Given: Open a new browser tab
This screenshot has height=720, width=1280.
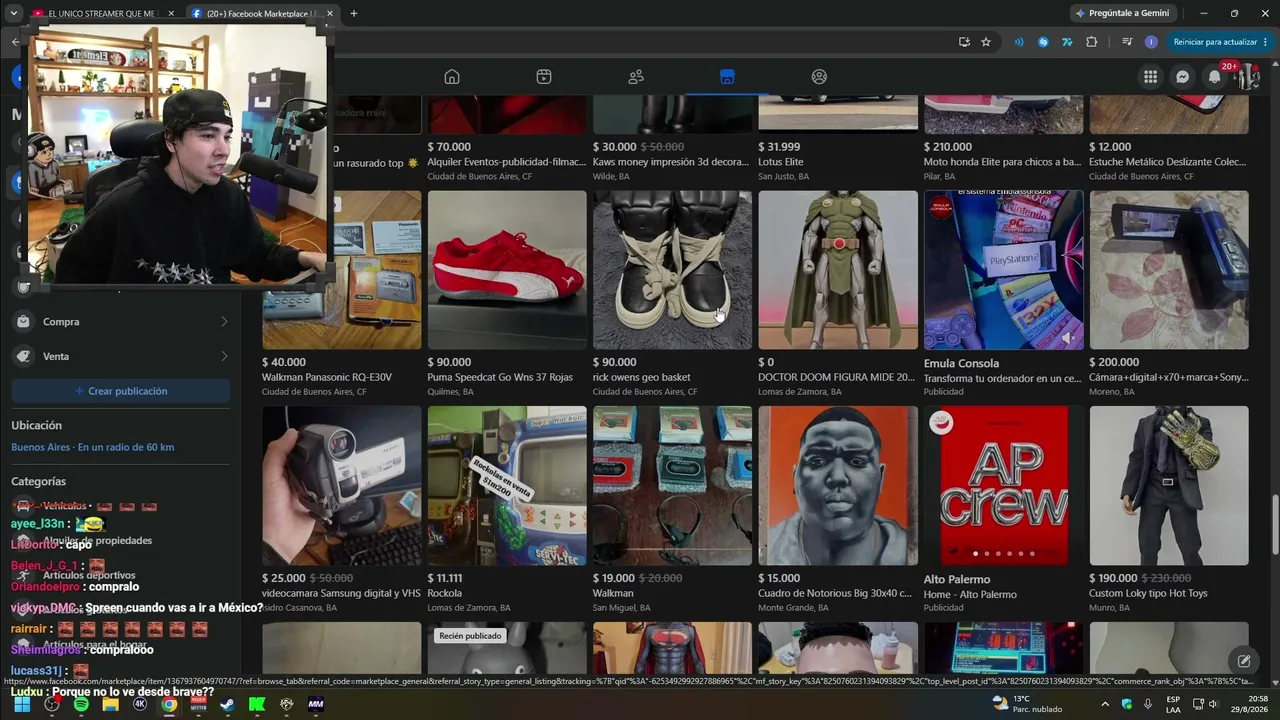Looking at the screenshot, I should 353,14.
